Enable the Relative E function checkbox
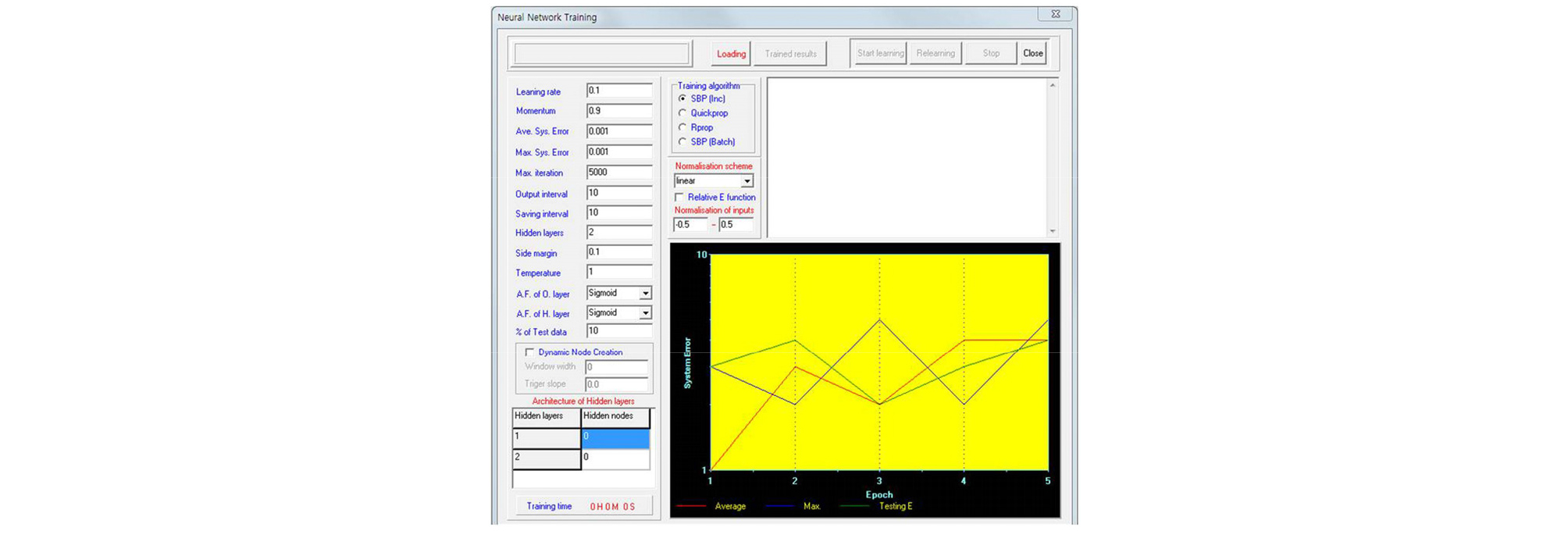Viewport: 1568px width, 535px height. point(679,198)
